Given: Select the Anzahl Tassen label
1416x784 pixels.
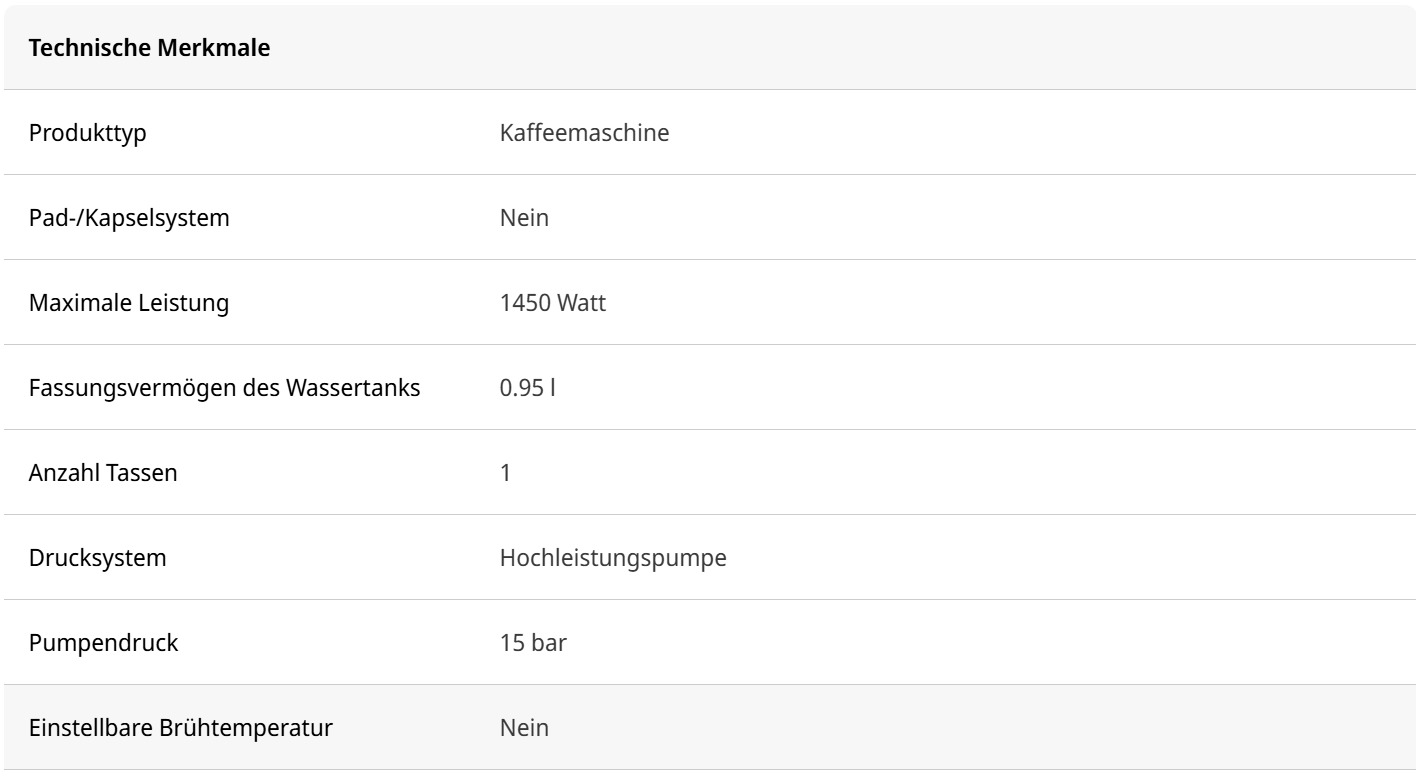Looking at the screenshot, I should pos(103,472).
